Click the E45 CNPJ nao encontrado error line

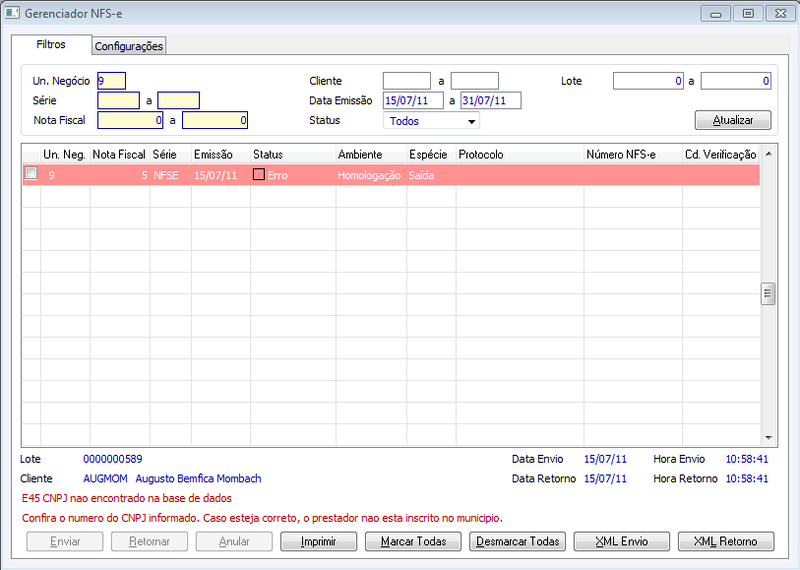pyautogui.click(x=127, y=498)
